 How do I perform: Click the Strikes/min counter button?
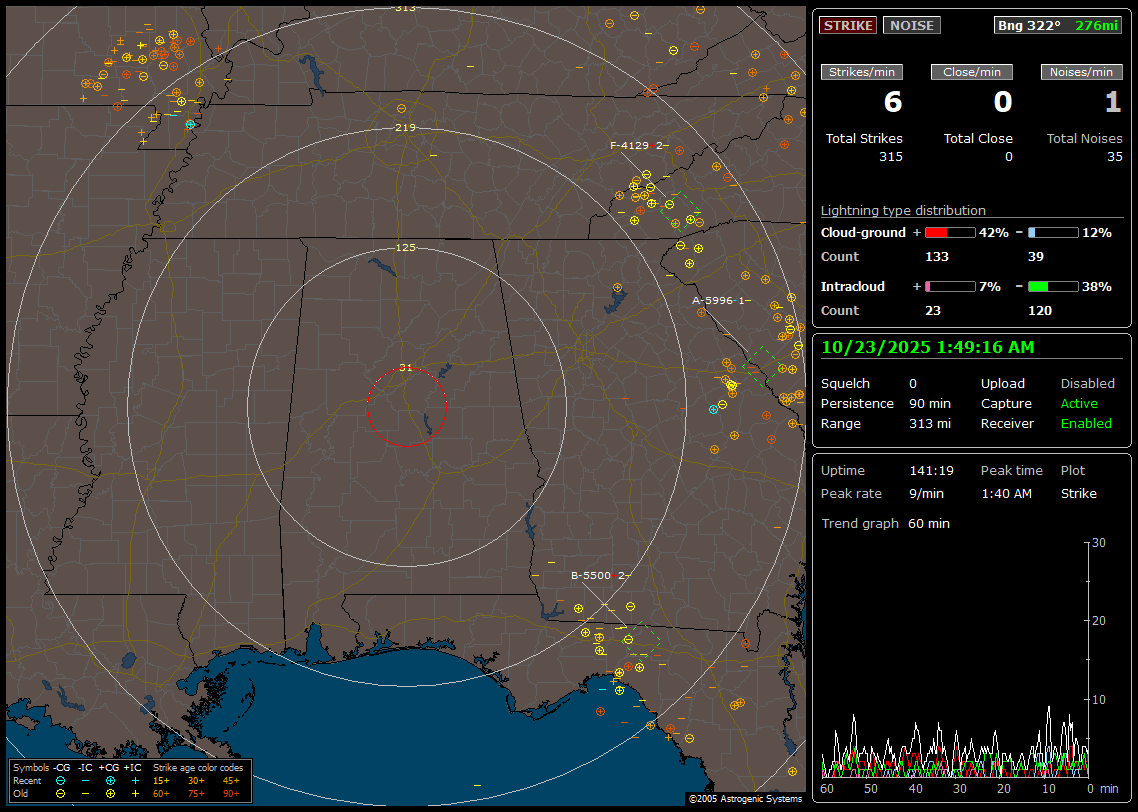(x=862, y=72)
